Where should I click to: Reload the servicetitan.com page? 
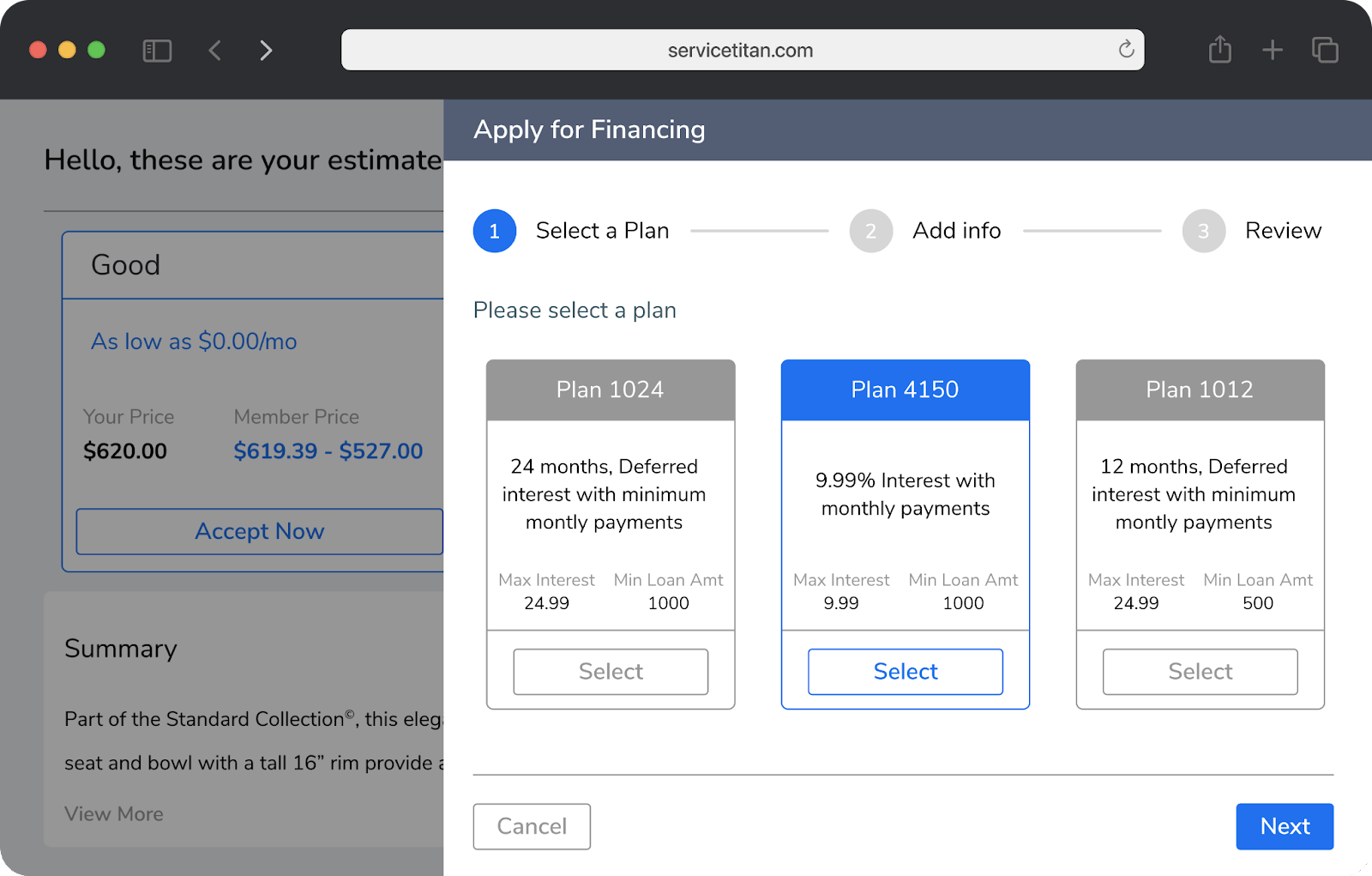1126,50
